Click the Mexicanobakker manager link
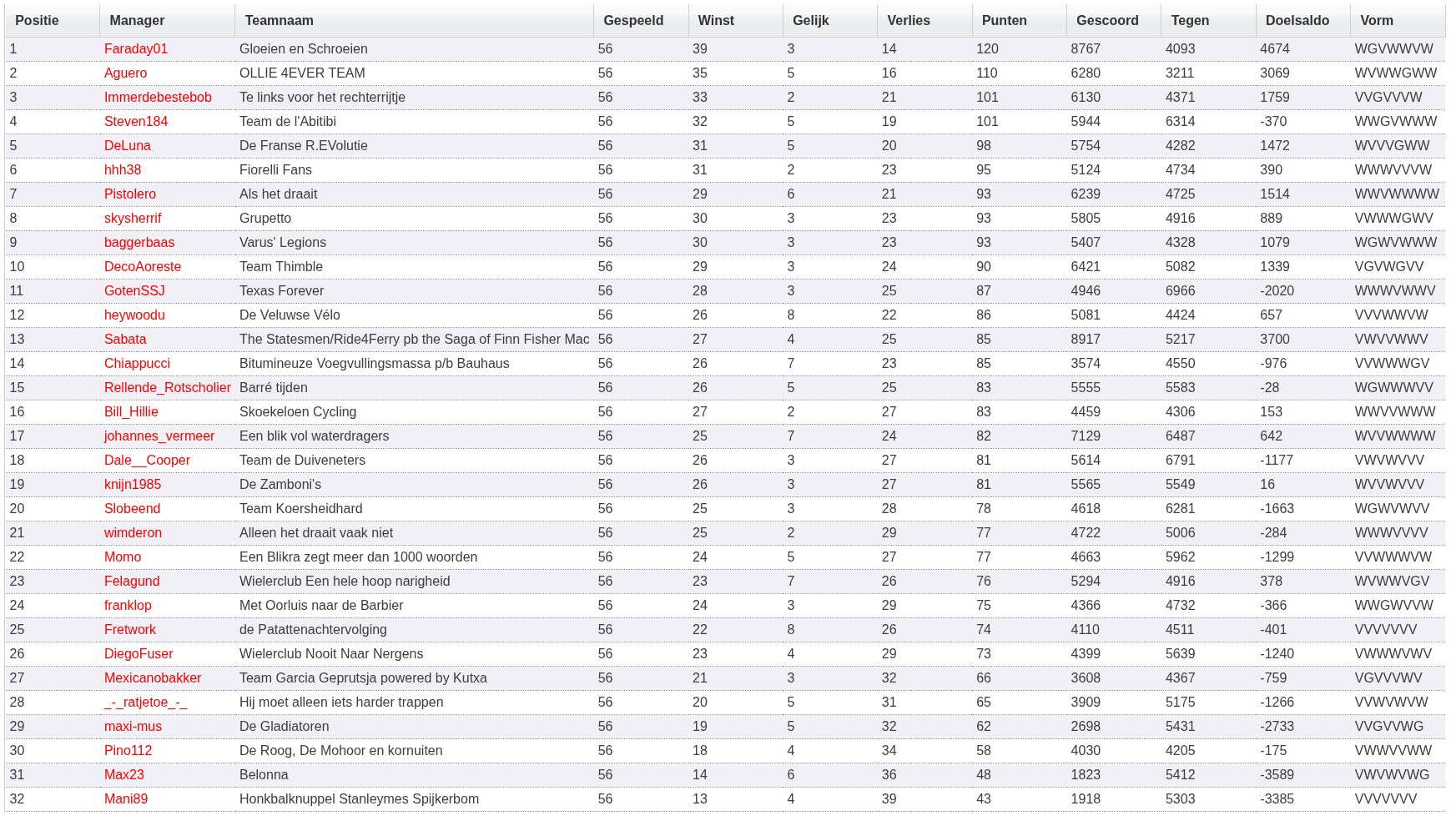1456x816 pixels. tap(153, 678)
